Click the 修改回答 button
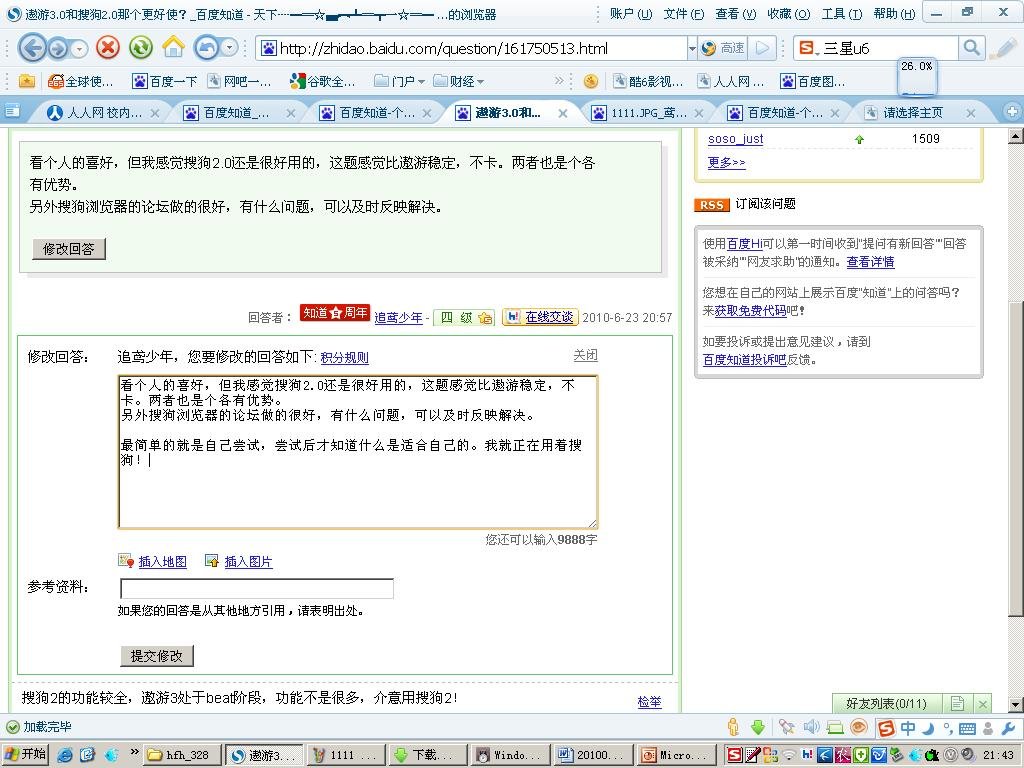The height and width of the screenshot is (768, 1024). click(68, 249)
